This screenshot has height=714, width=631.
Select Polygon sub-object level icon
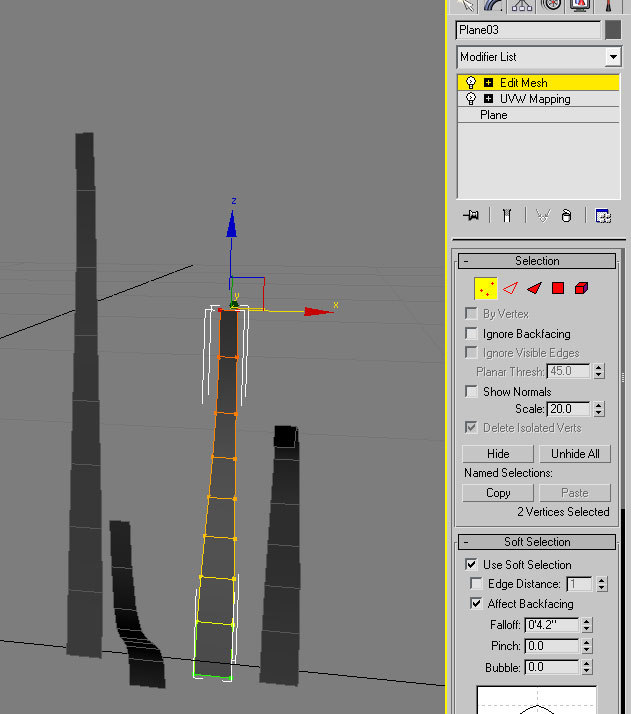(x=558, y=288)
